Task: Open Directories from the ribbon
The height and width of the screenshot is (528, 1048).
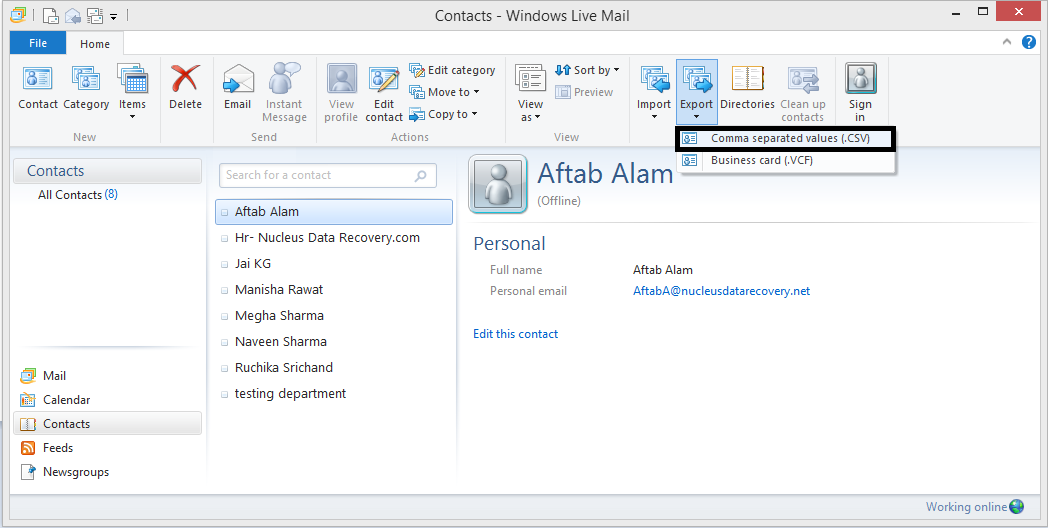Action: point(747,88)
